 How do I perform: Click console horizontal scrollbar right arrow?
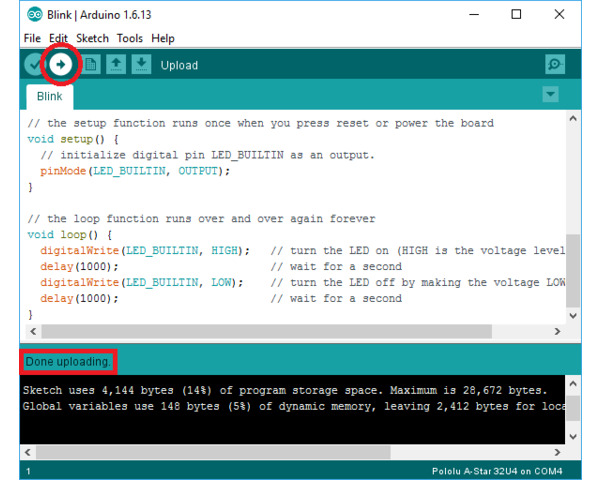[557, 452]
